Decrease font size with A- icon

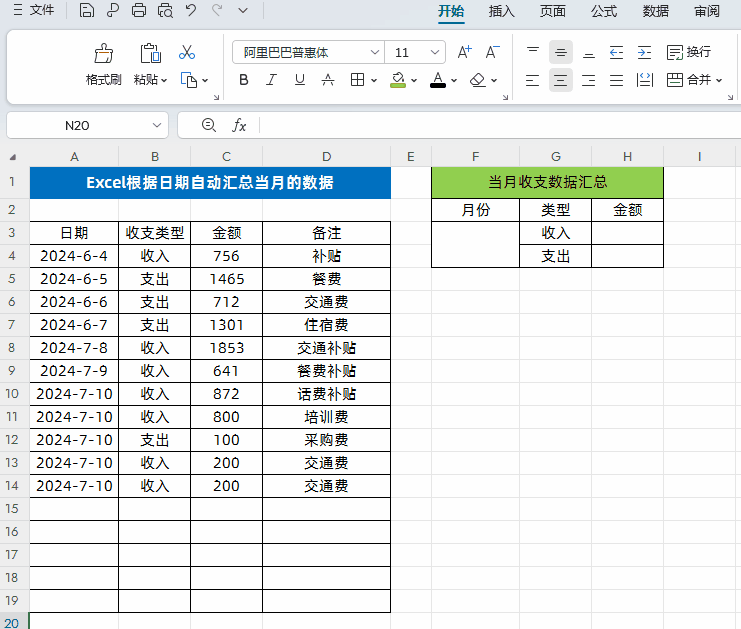[492, 52]
